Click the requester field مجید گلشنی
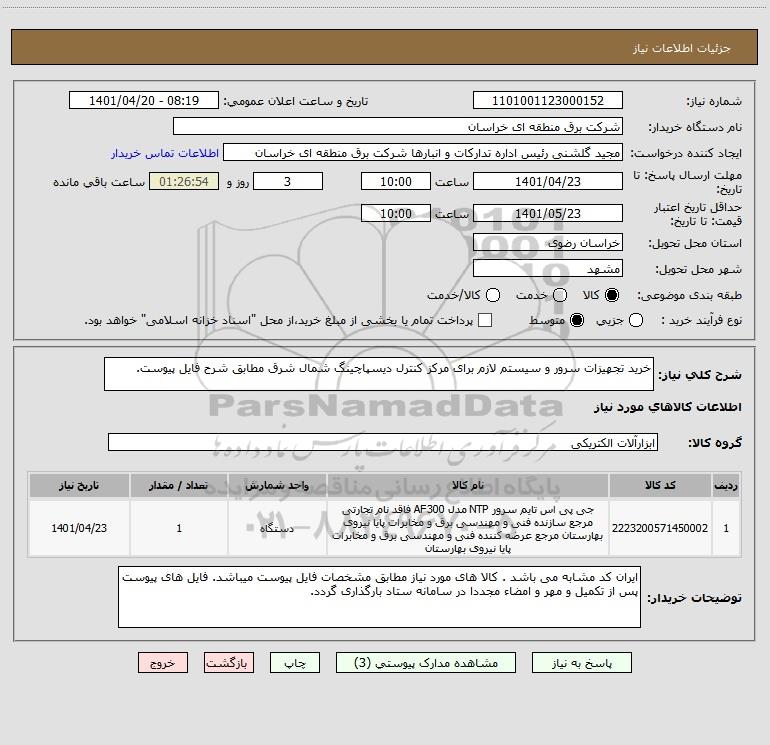This screenshot has height=745, width=770. click(x=423, y=152)
